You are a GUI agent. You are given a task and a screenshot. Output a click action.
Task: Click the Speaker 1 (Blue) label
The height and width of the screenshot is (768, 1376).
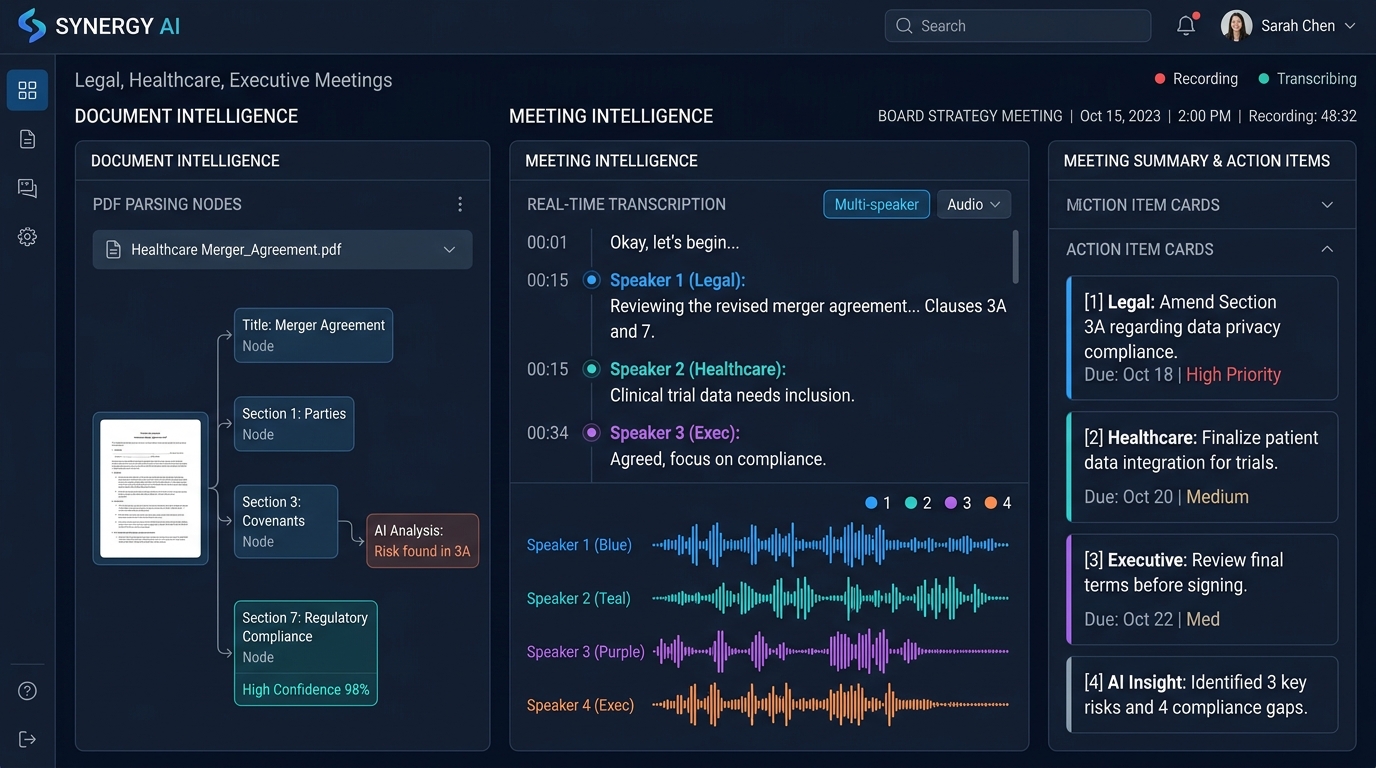click(x=579, y=545)
